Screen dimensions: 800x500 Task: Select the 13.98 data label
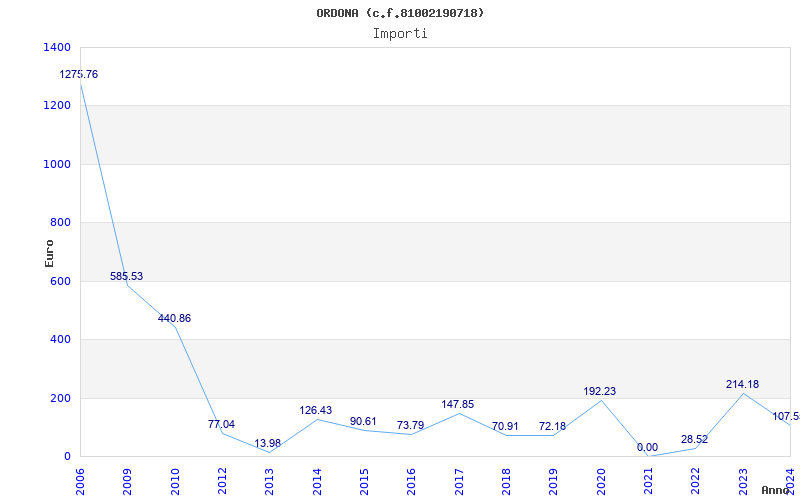point(268,443)
